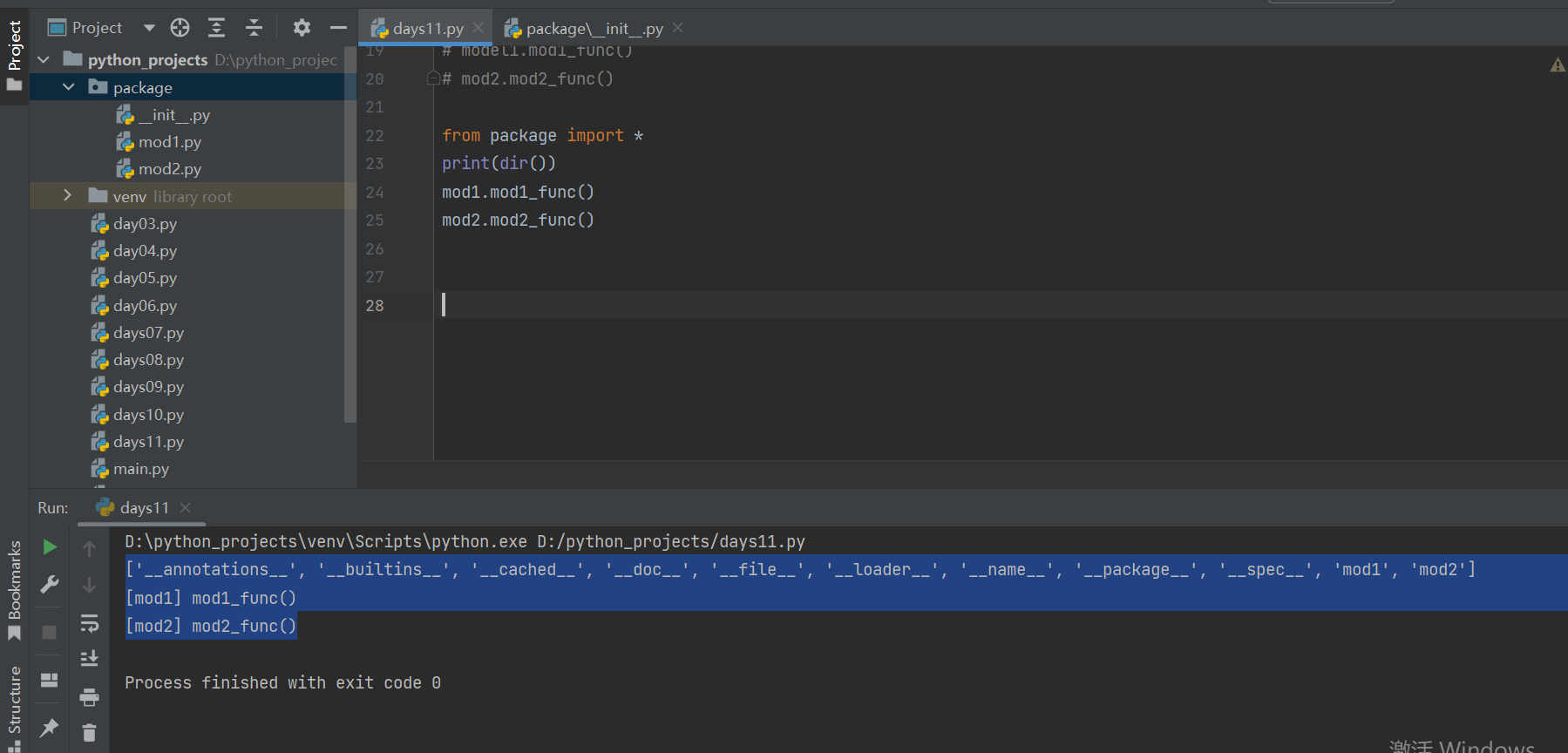Click the Select Opened File locate icon
The height and width of the screenshot is (753, 1568).
(180, 28)
